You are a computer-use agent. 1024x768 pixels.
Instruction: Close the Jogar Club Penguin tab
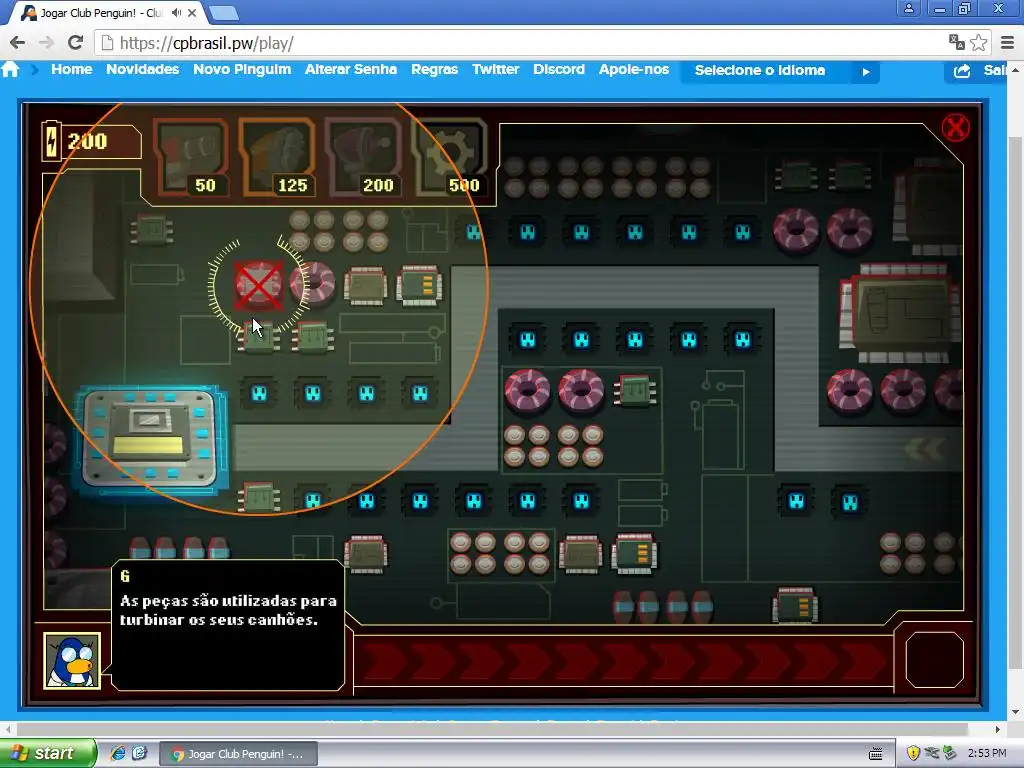click(x=192, y=12)
